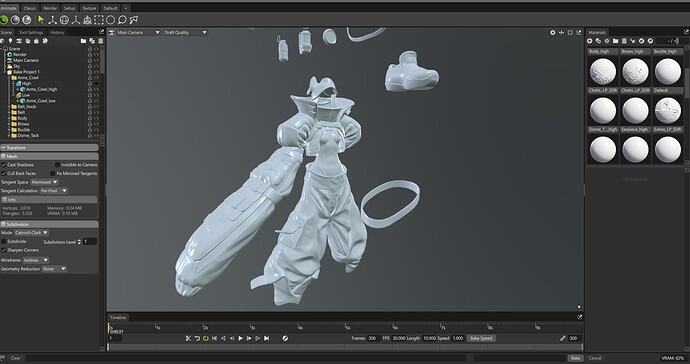Play the timeline animation
This screenshot has height=364, width=690.
tap(240, 338)
